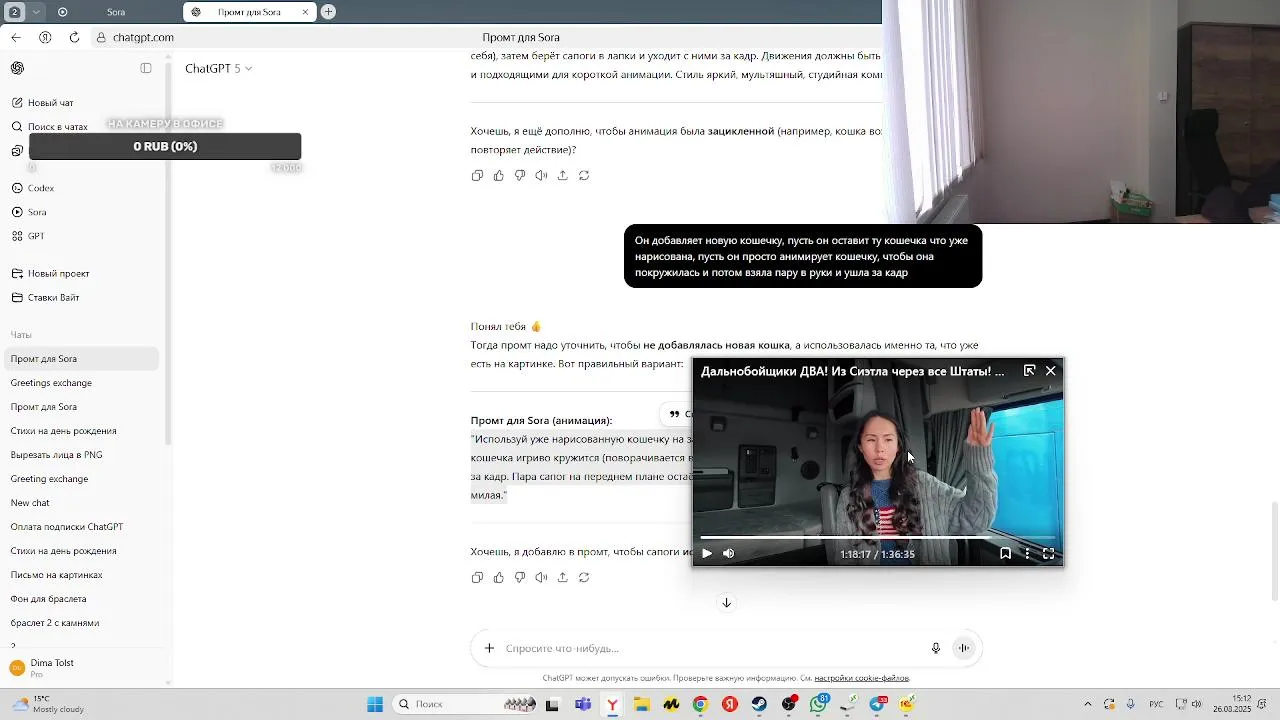The width and height of the screenshot is (1280, 720).
Task: Open the 'Оплата подписки ChatGPT' chat
Action: point(67,527)
